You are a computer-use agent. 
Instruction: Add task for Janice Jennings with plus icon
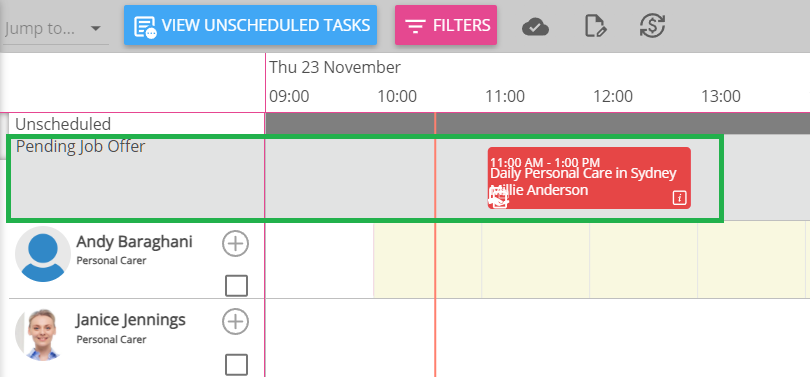(236, 322)
